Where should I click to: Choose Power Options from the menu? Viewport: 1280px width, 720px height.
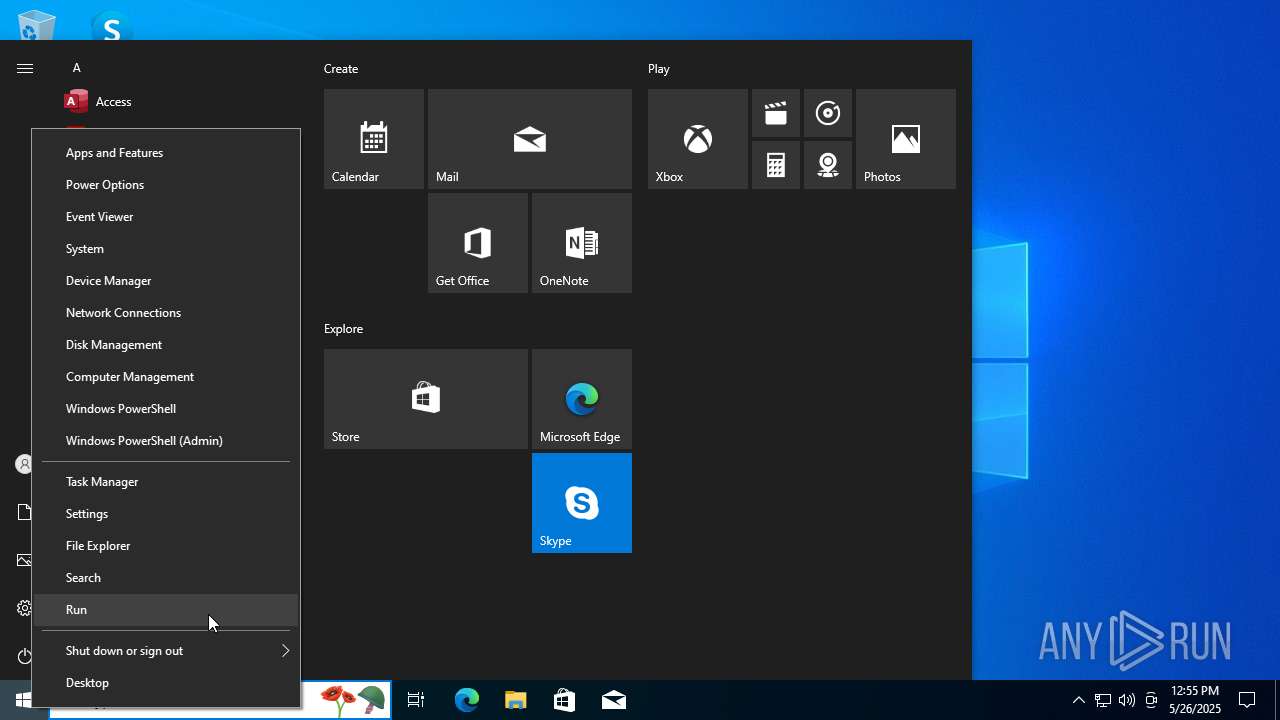tap(166, 185)
